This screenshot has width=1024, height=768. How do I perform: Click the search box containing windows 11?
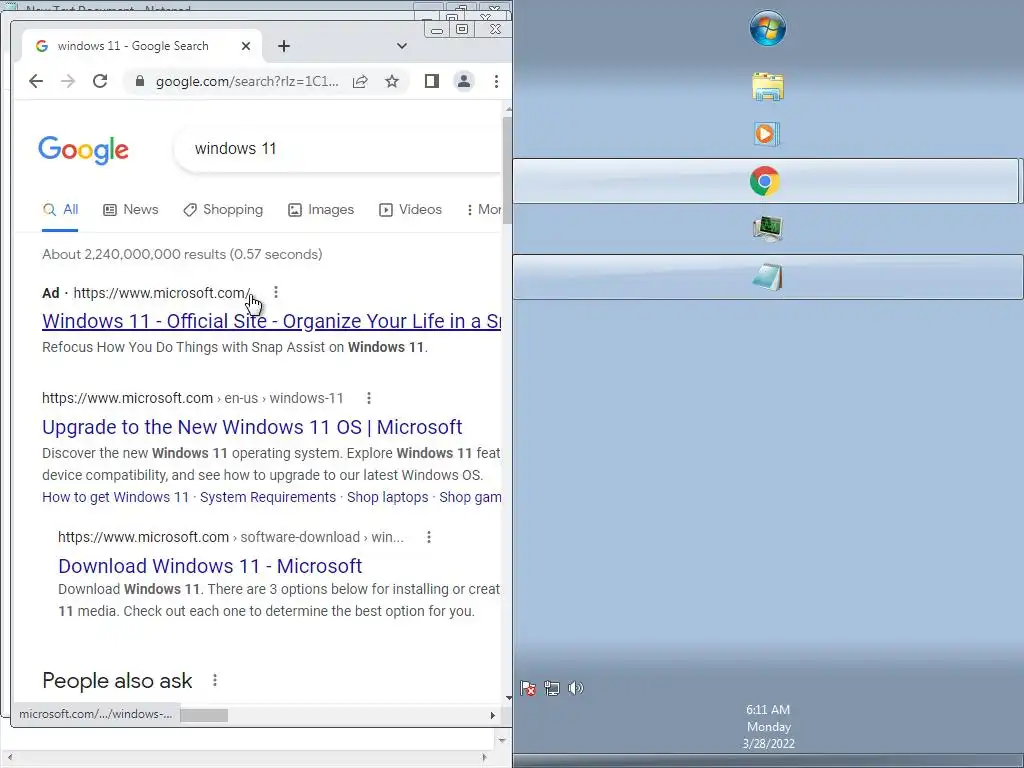[340, 149]
